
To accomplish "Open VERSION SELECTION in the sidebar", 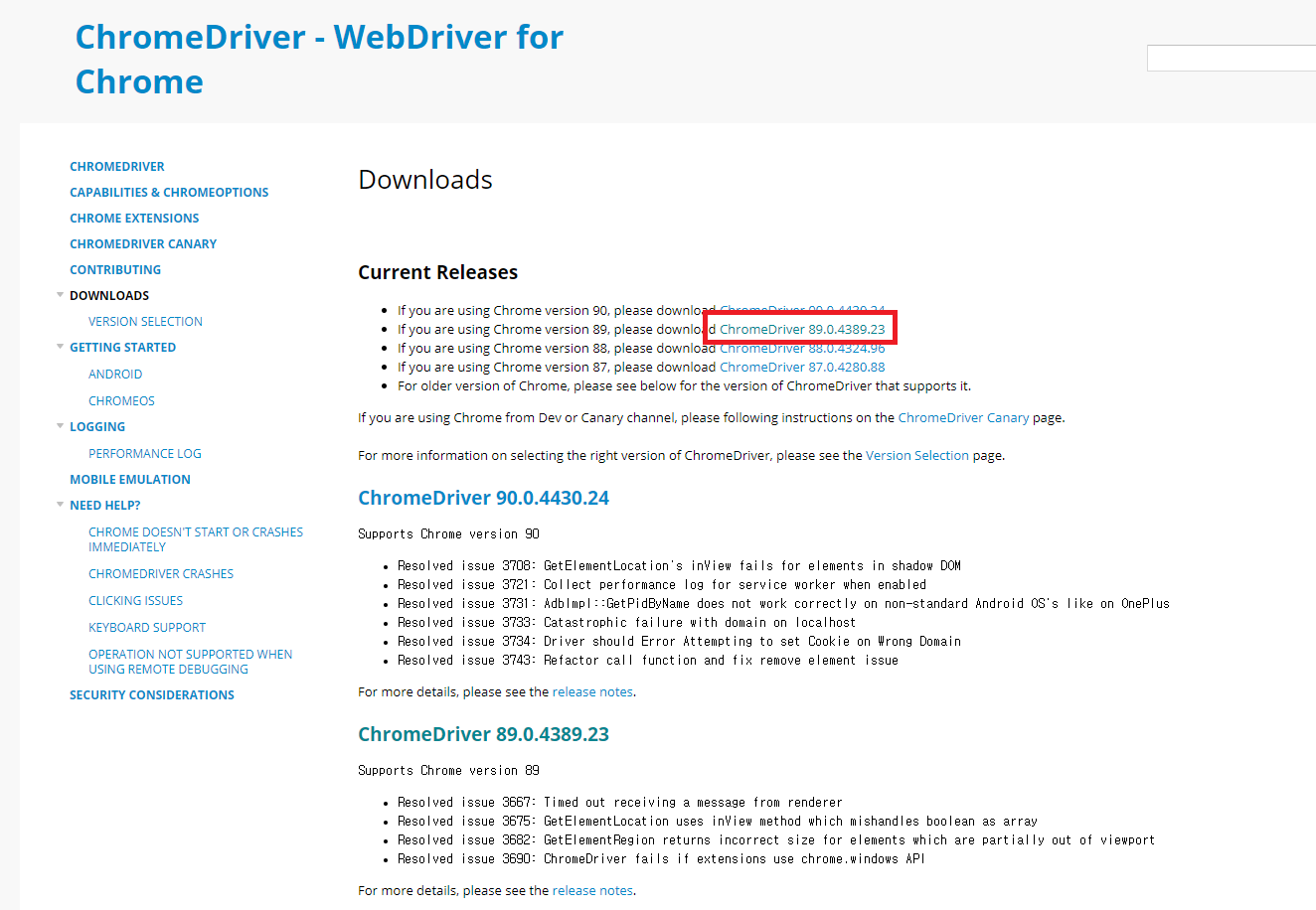I will click(145, 322).
